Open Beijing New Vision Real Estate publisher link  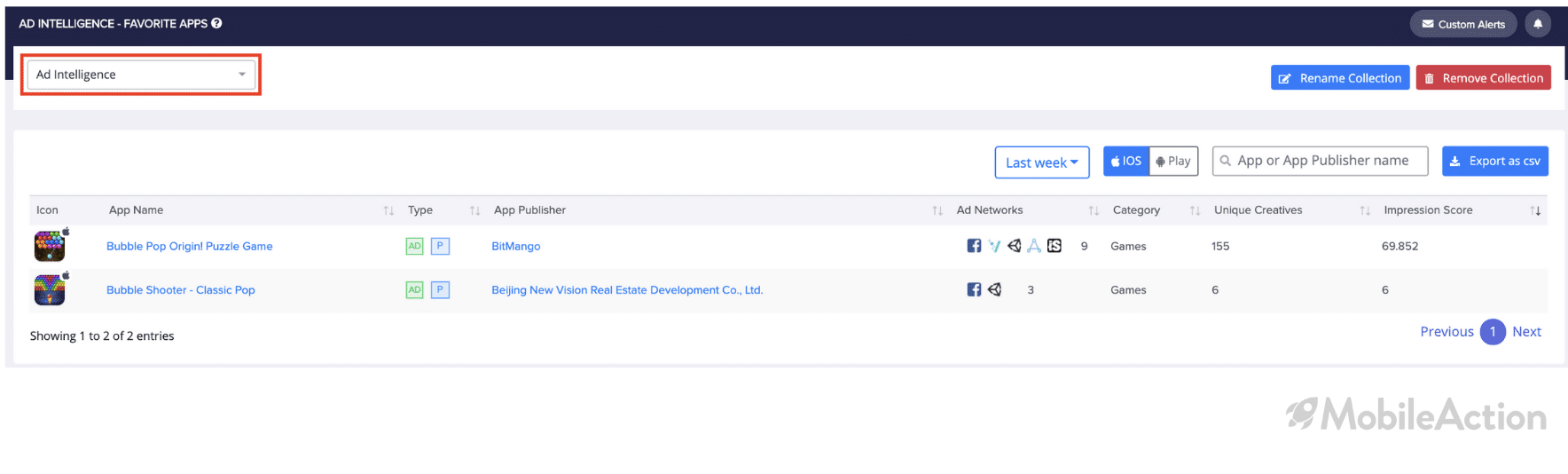click(627, 289)
